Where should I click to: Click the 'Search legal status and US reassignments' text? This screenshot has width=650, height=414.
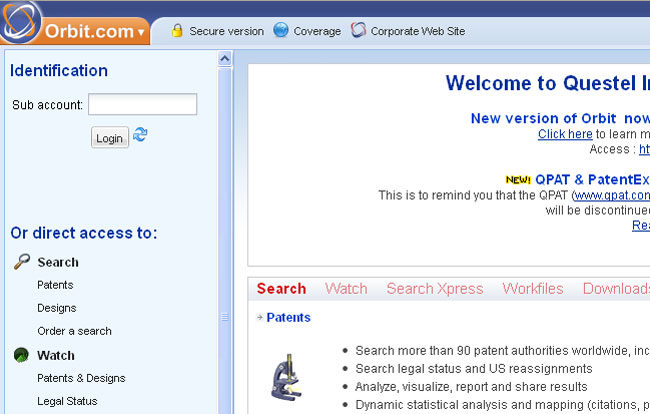click(x=474, y=369)
